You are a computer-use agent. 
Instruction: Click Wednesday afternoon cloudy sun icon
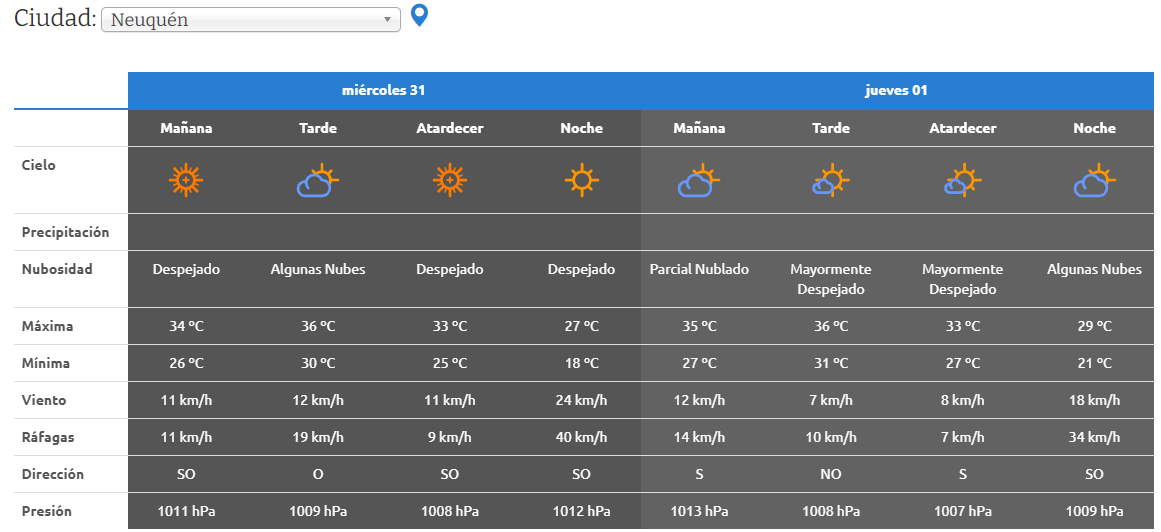[x=318, y=180]
